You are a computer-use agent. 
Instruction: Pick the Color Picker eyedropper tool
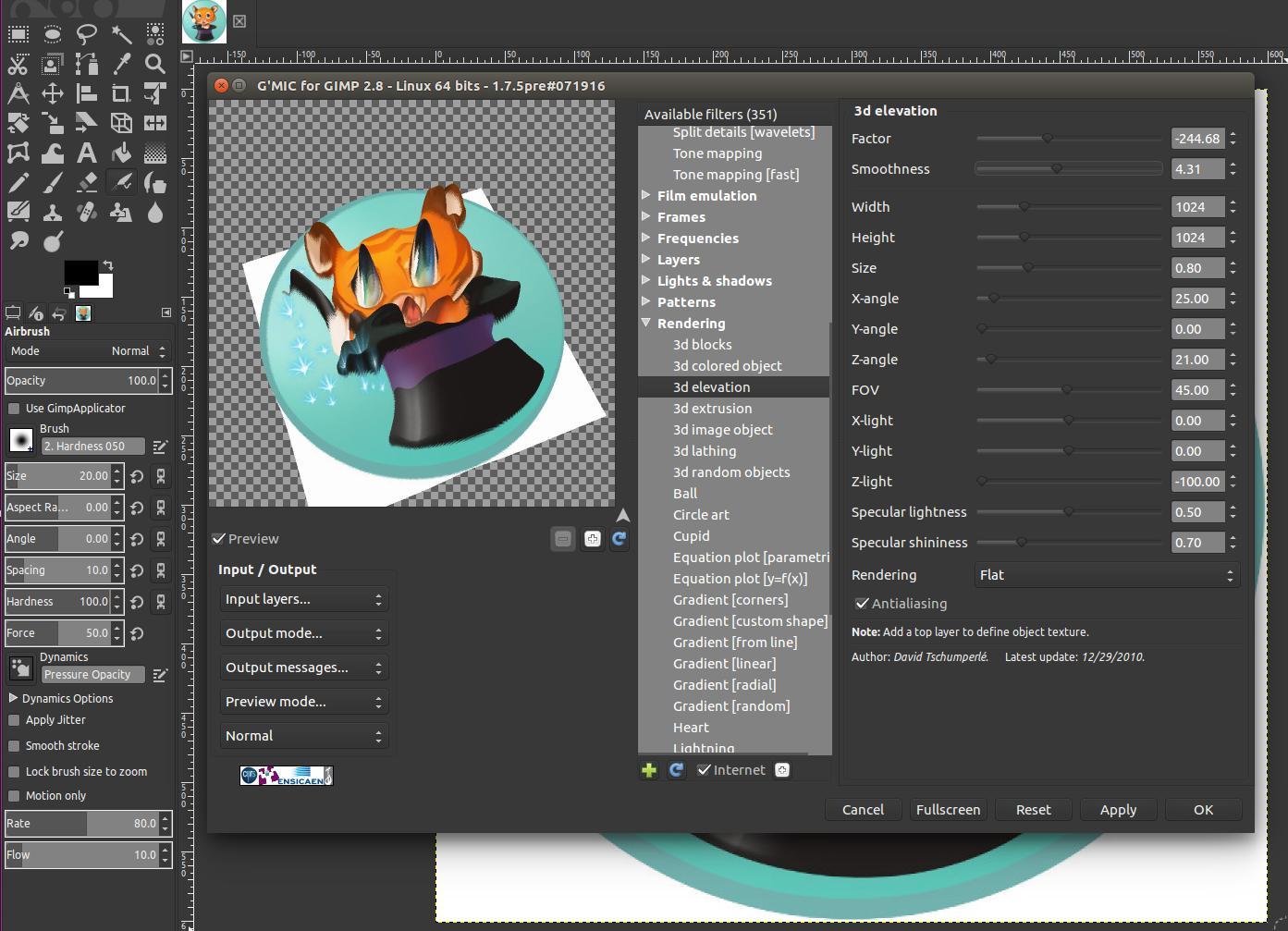tap(120, 64)
